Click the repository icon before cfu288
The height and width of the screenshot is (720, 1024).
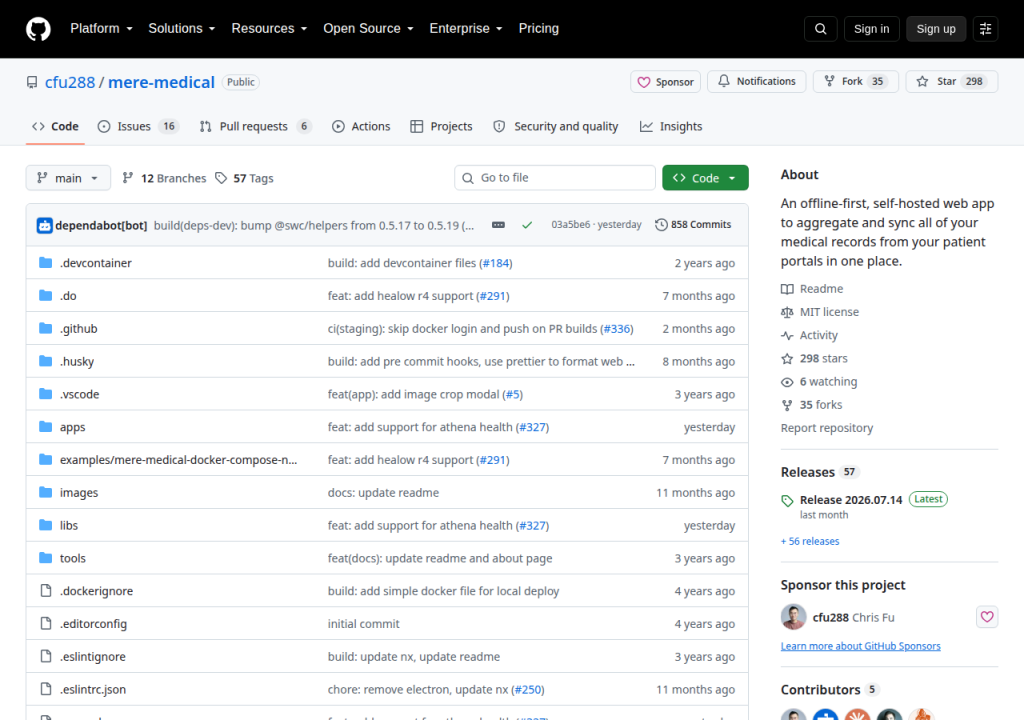coord(32,82)
